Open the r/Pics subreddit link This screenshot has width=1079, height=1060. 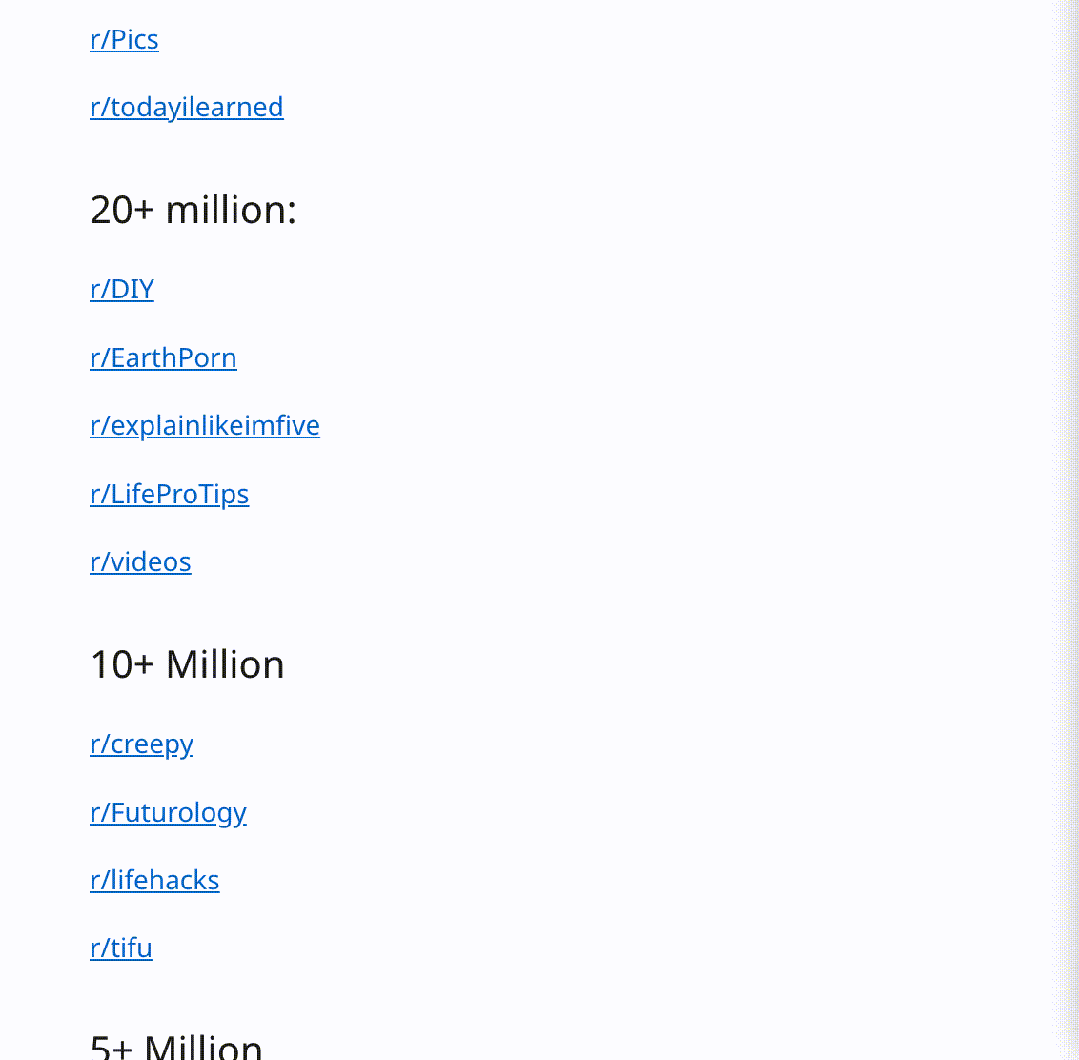[x=124, y=40]
